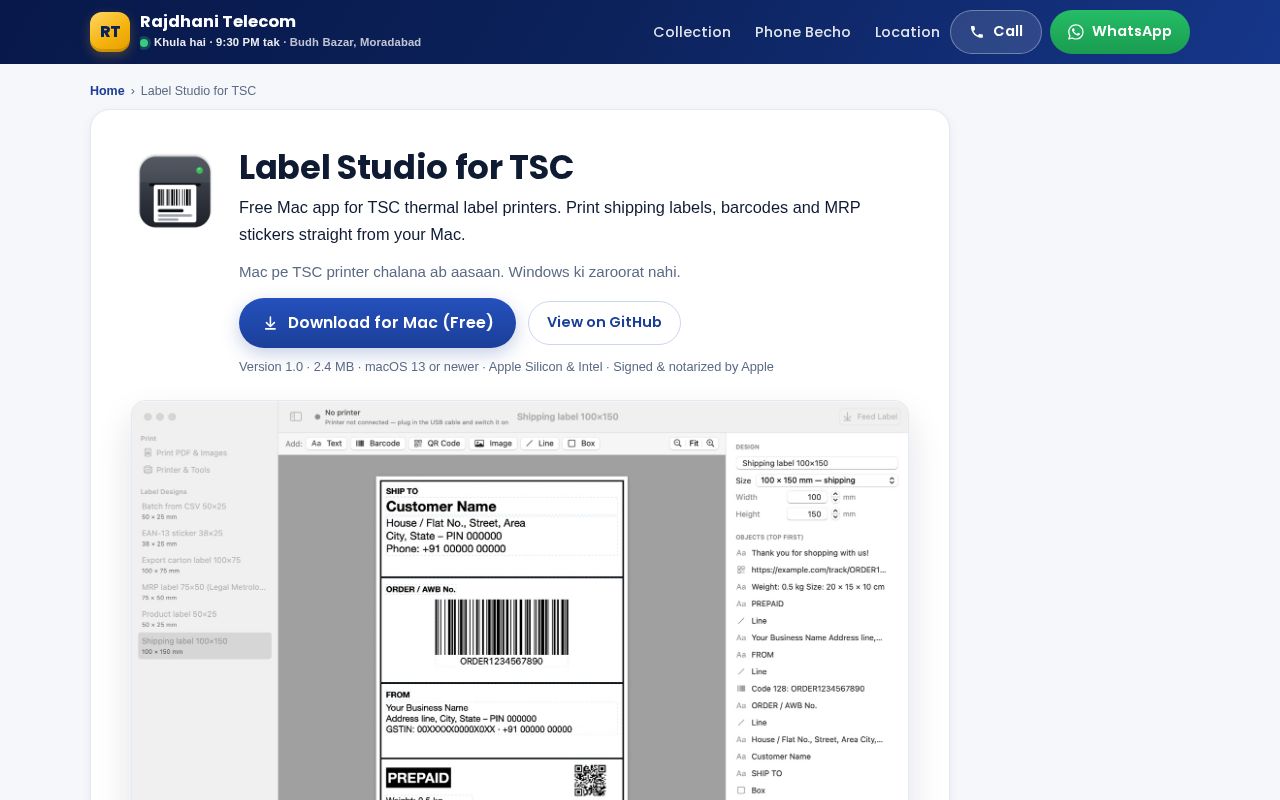The width and height of the screenshot is (1280, 800).
Task: Open WhatsApp chat button
Action: pos(1120,32)
